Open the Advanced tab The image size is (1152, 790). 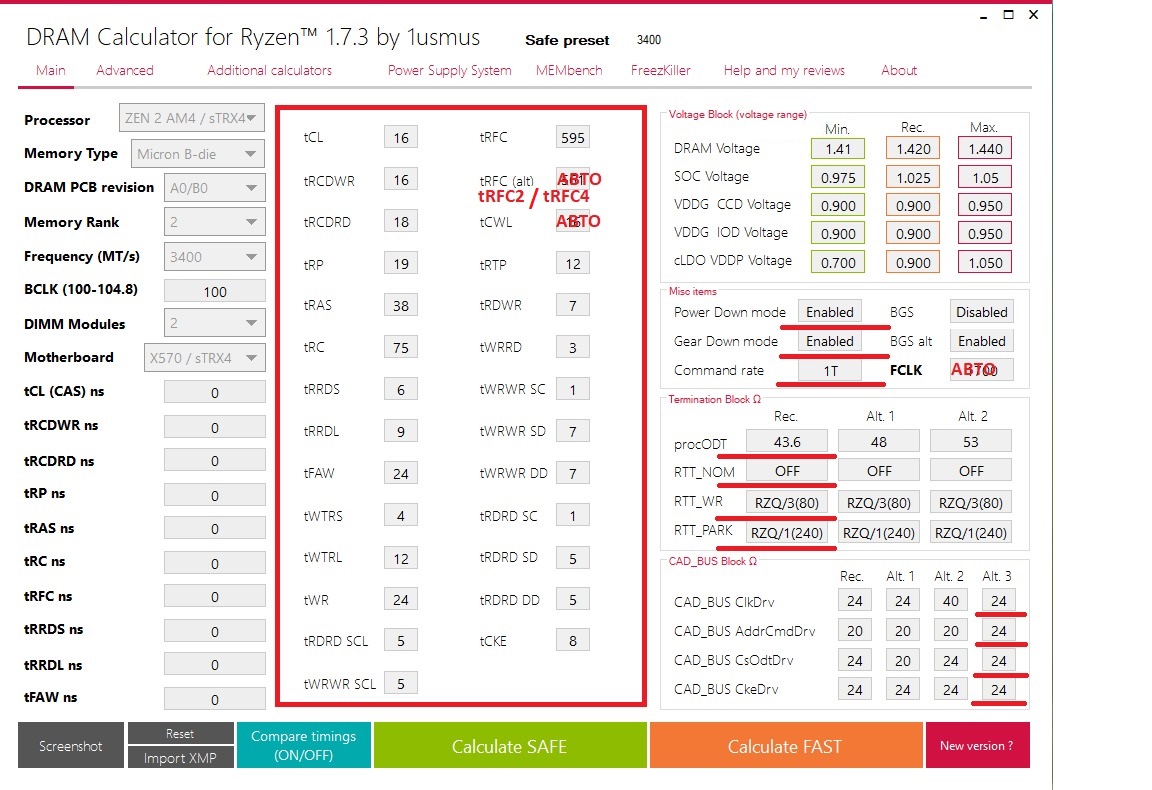[x=125, y=71]
